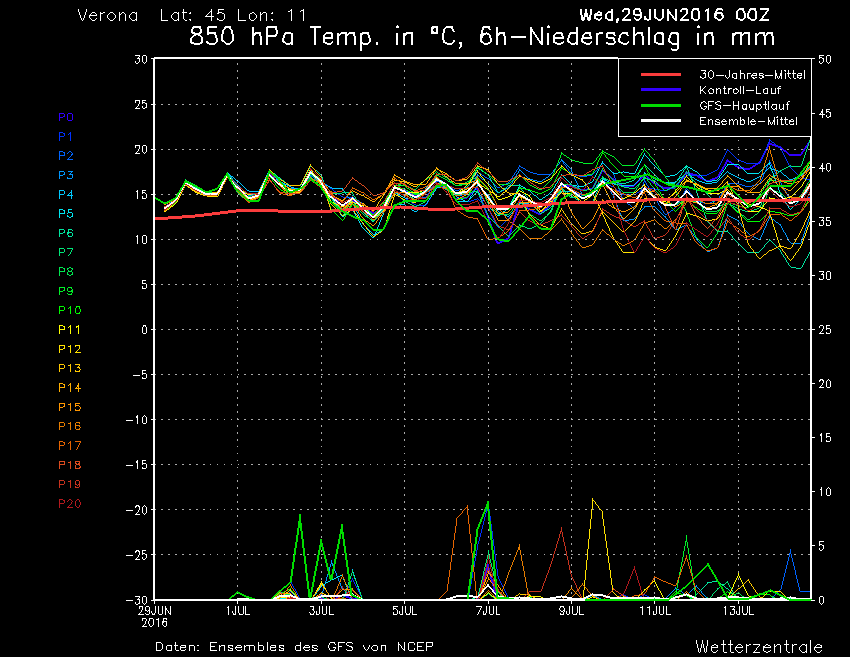
Task: Select the "Kontroll-Lauf" legend text
Action: coord(740,90)
